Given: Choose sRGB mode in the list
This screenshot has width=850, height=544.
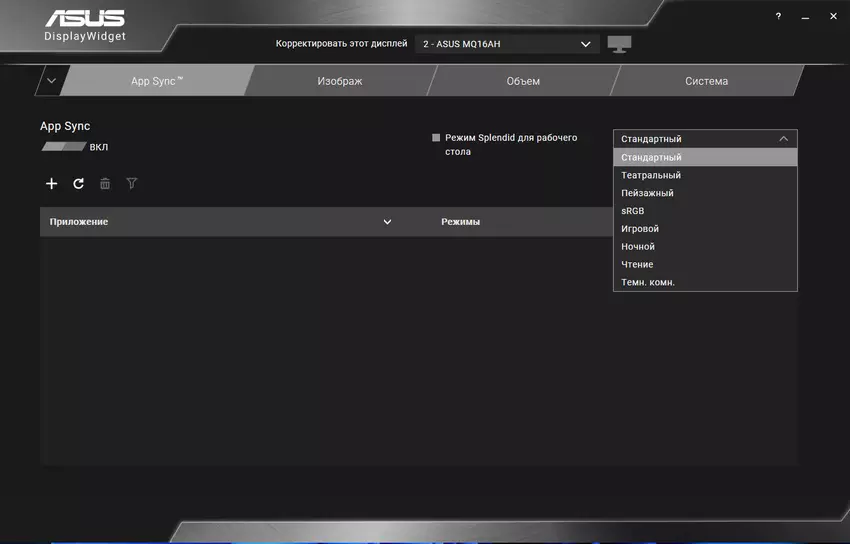Looking at the screenshot, I should (x=633, y=211).
